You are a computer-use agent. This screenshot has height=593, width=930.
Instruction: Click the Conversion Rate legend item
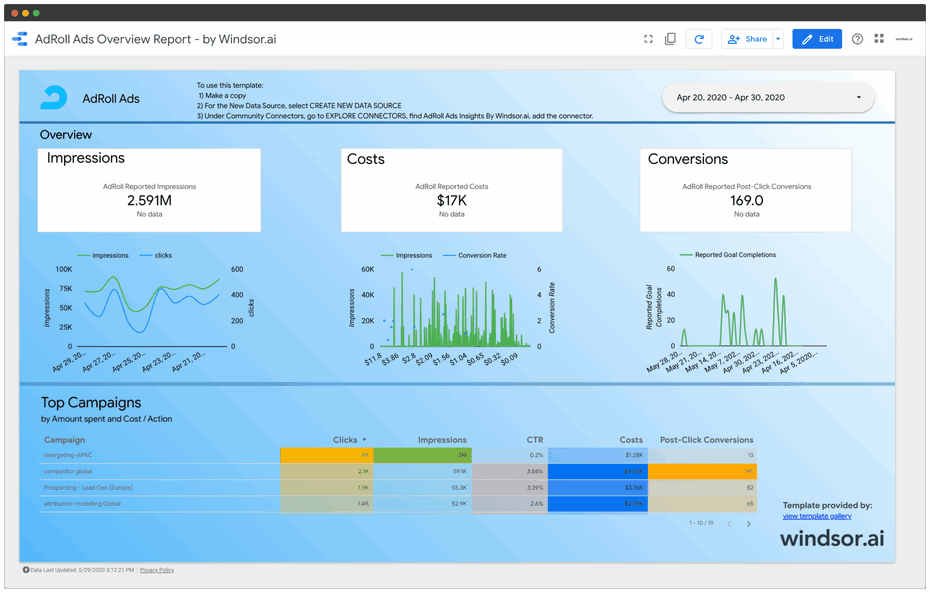click(474, 256)
